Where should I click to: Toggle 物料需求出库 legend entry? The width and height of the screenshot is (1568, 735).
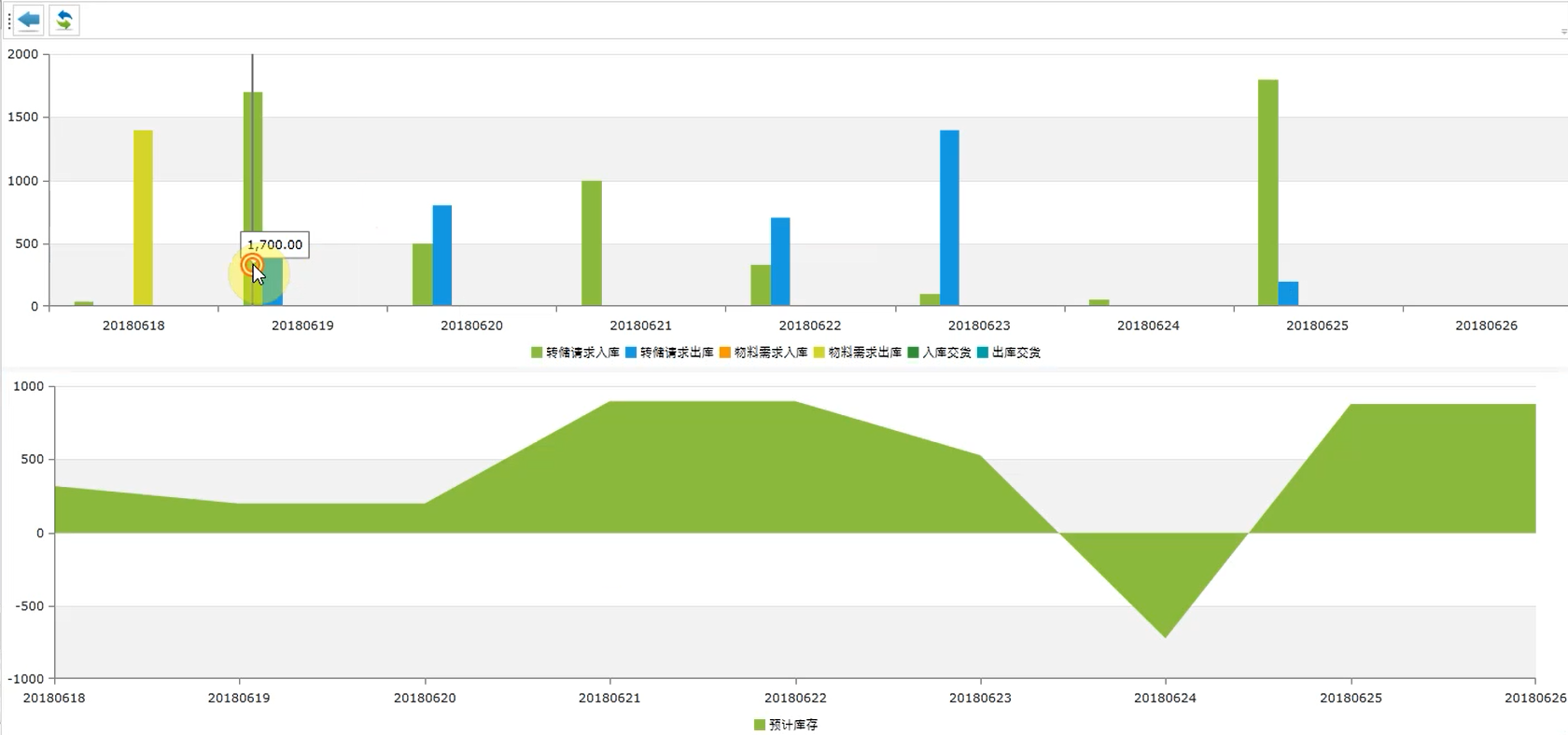click(x=858, y=353)
